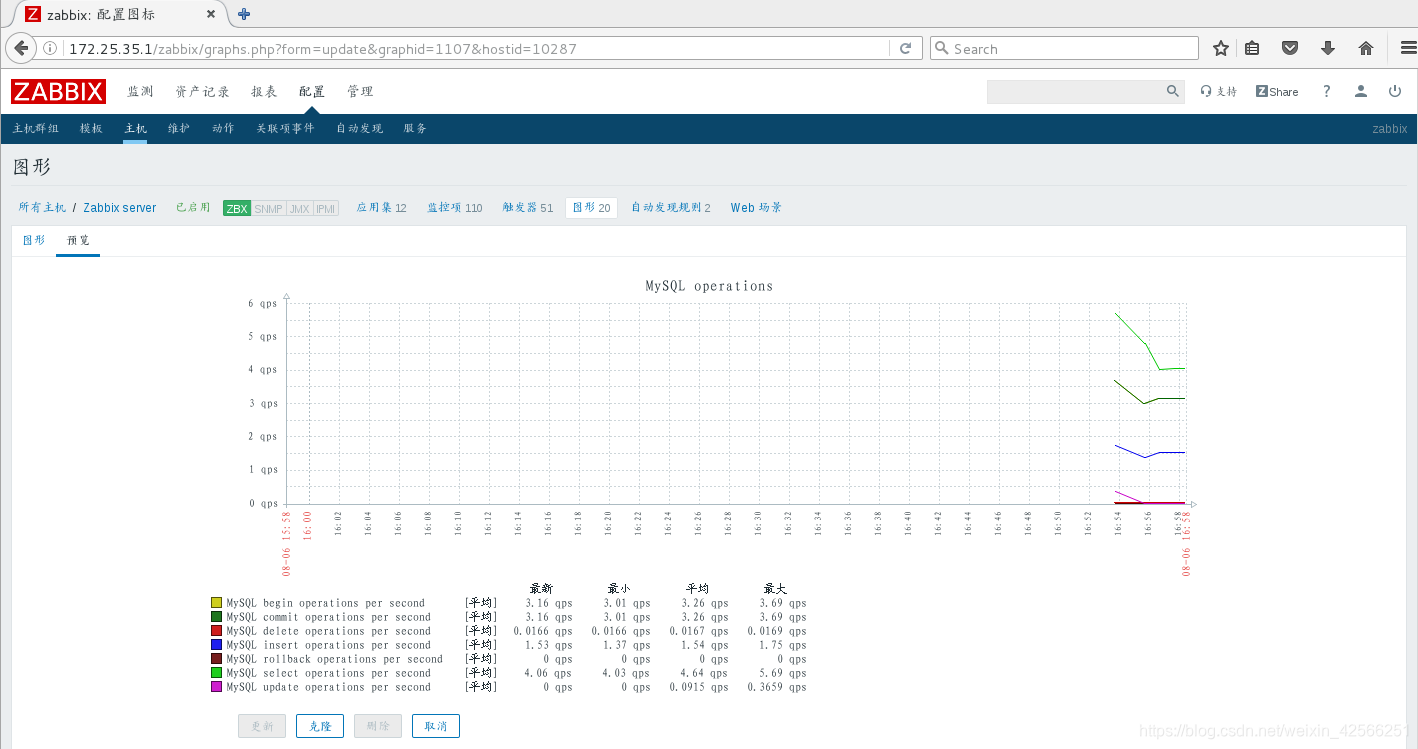This screenshot has width=1418, height=749.
Task: Click the IPMI availability badge
Action: (x=326, y=208)
